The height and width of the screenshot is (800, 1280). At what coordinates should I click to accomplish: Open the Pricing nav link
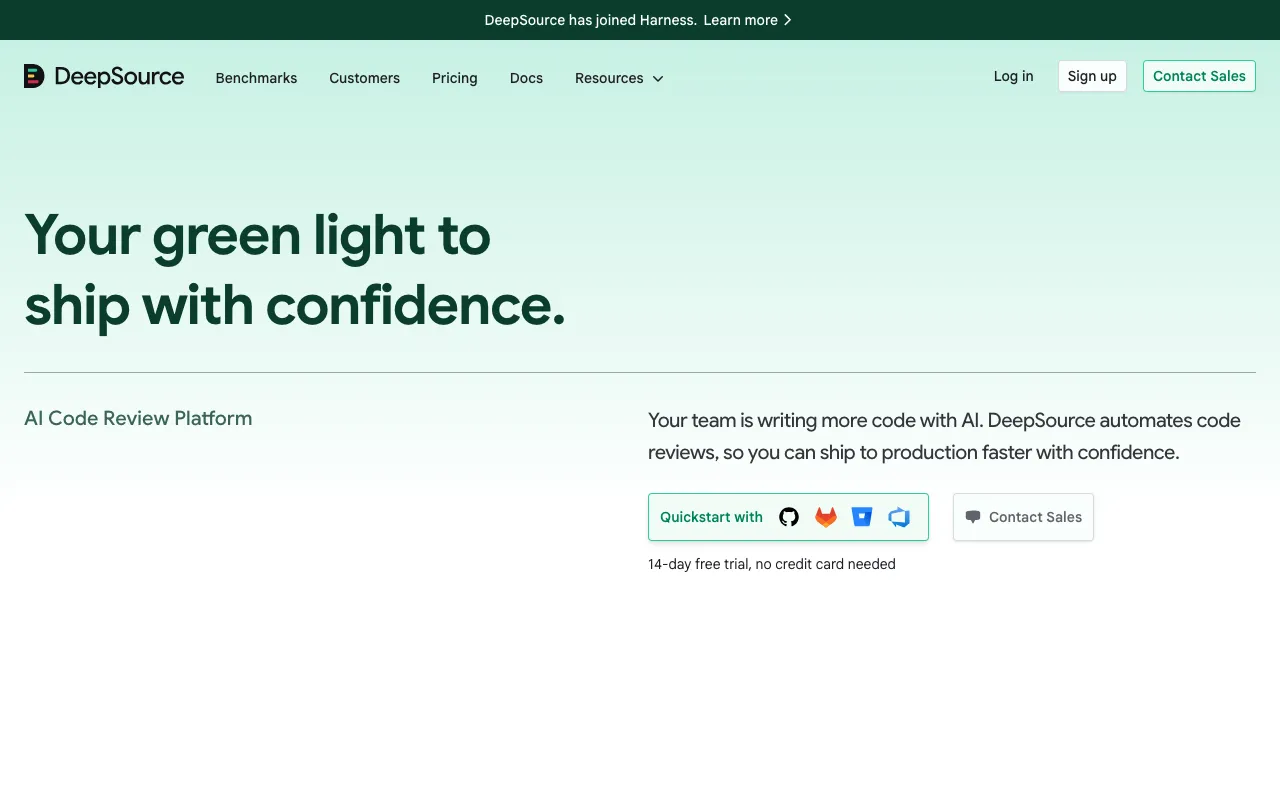click(455, 78)
